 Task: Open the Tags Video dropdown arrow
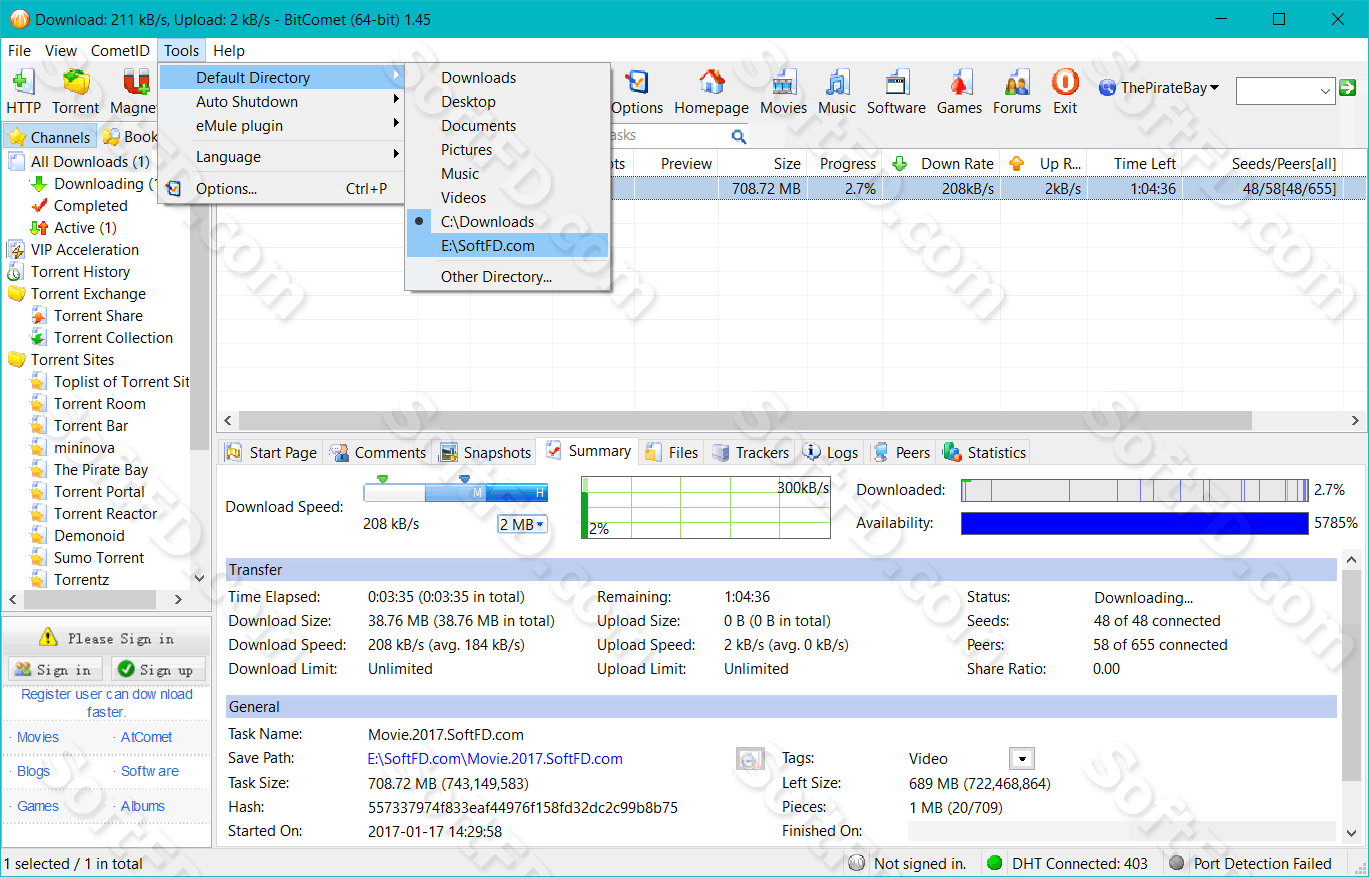[x=1021, y=759]
